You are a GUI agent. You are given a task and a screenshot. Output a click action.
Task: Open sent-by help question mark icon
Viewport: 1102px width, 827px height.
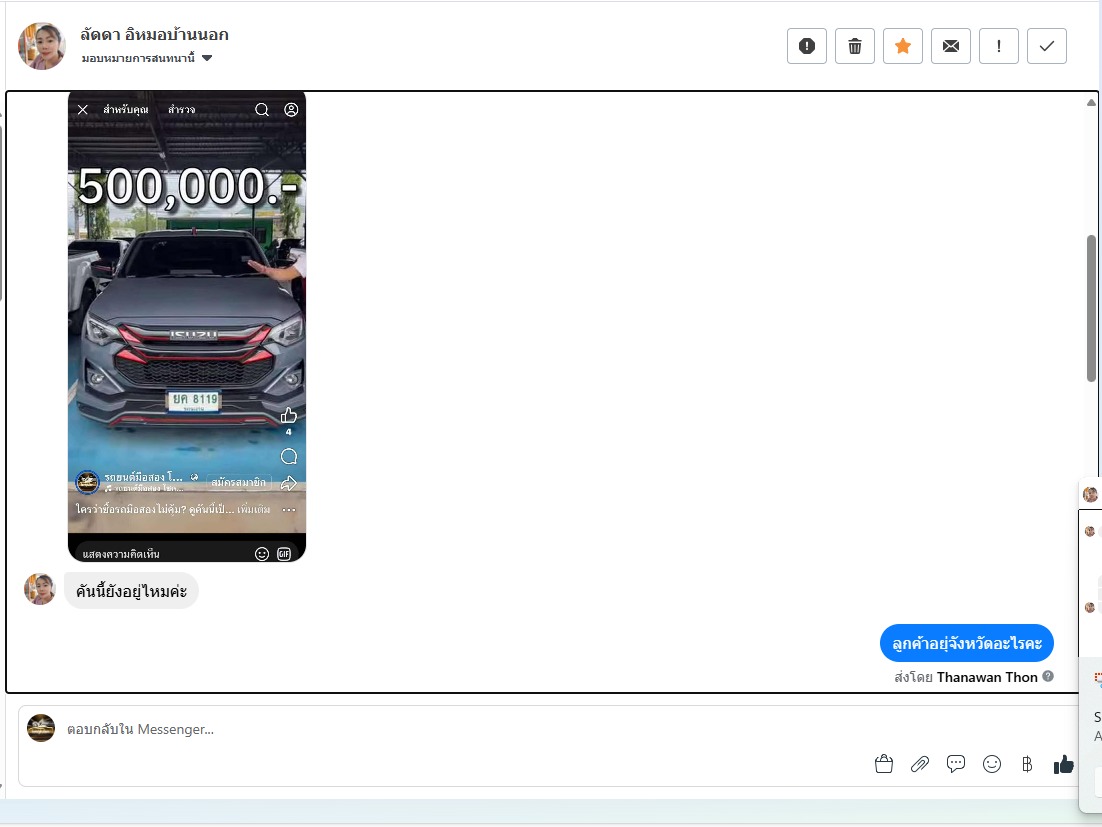[x=1048, y=676]
